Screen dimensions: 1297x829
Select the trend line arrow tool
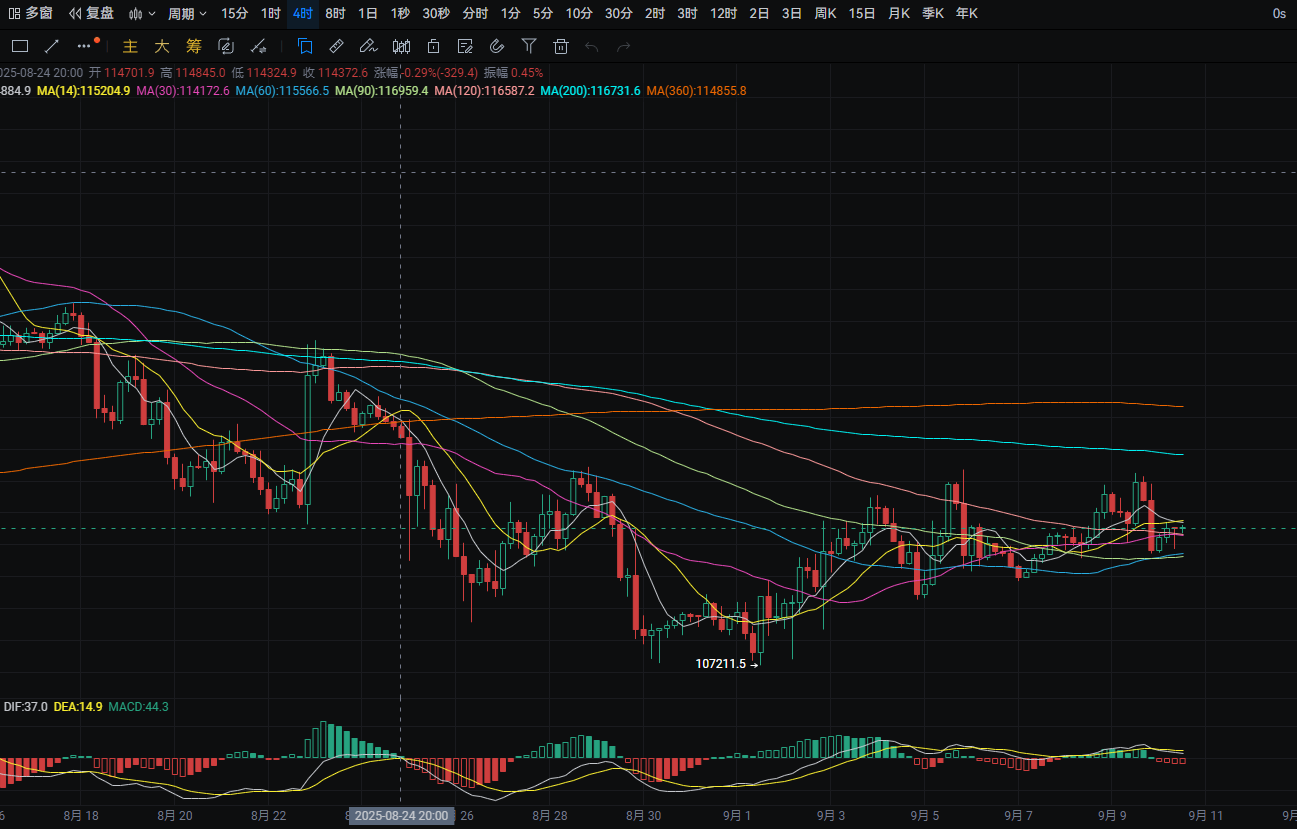(52, 46)
